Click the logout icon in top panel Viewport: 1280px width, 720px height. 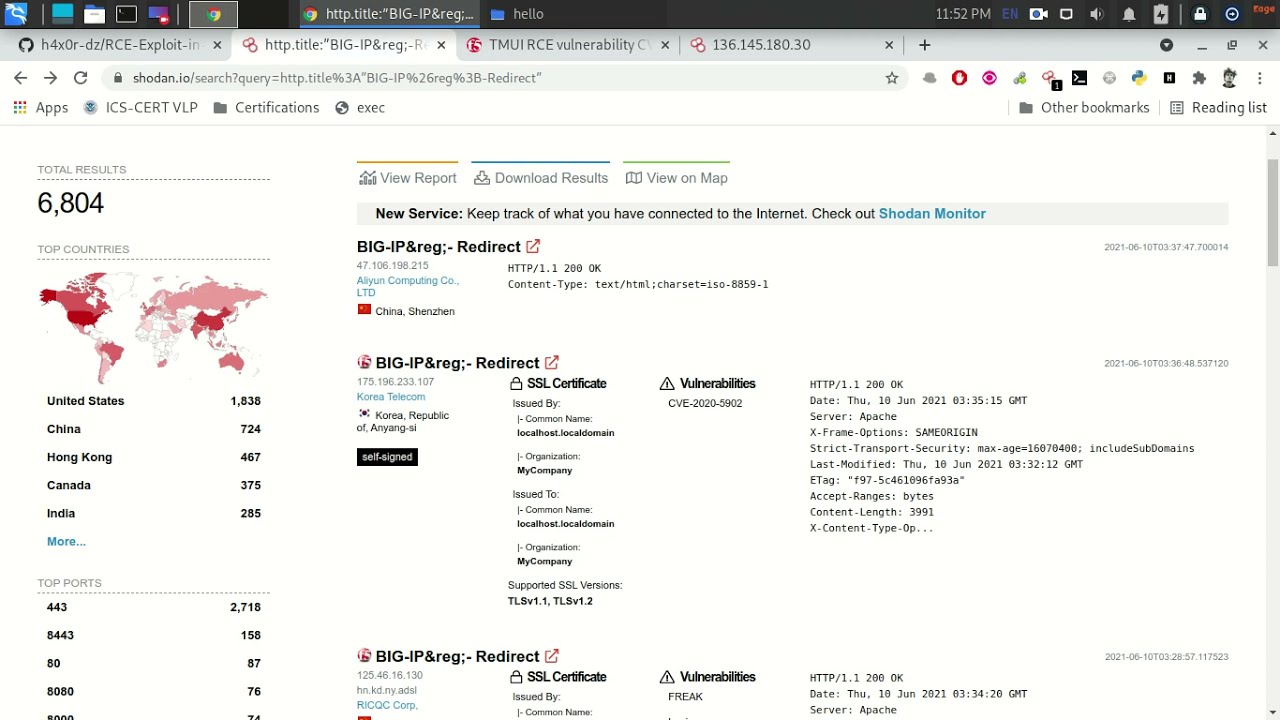coord(1232,14)
